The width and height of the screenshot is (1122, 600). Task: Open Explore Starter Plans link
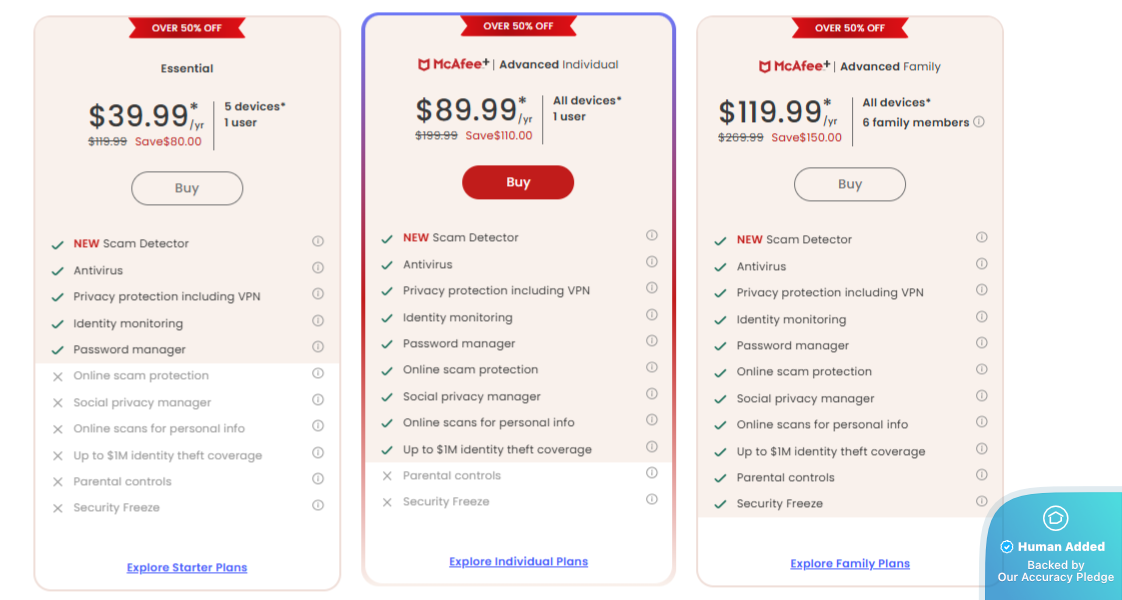coord(187,568)
